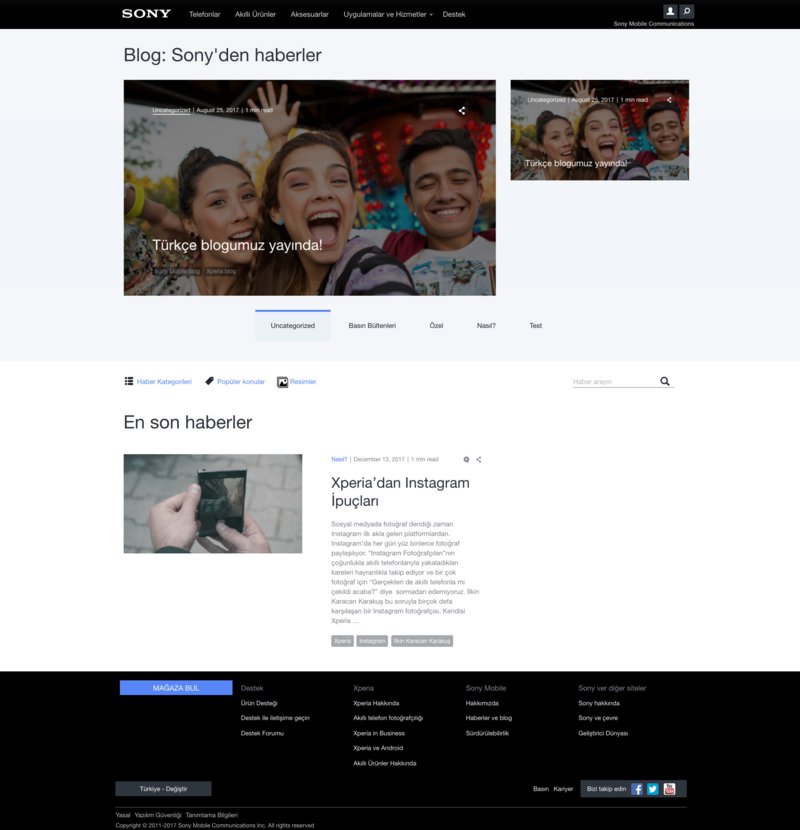Open Telefonlar menu item
Viewport: 800px width, 830px height.
(204, 14)
